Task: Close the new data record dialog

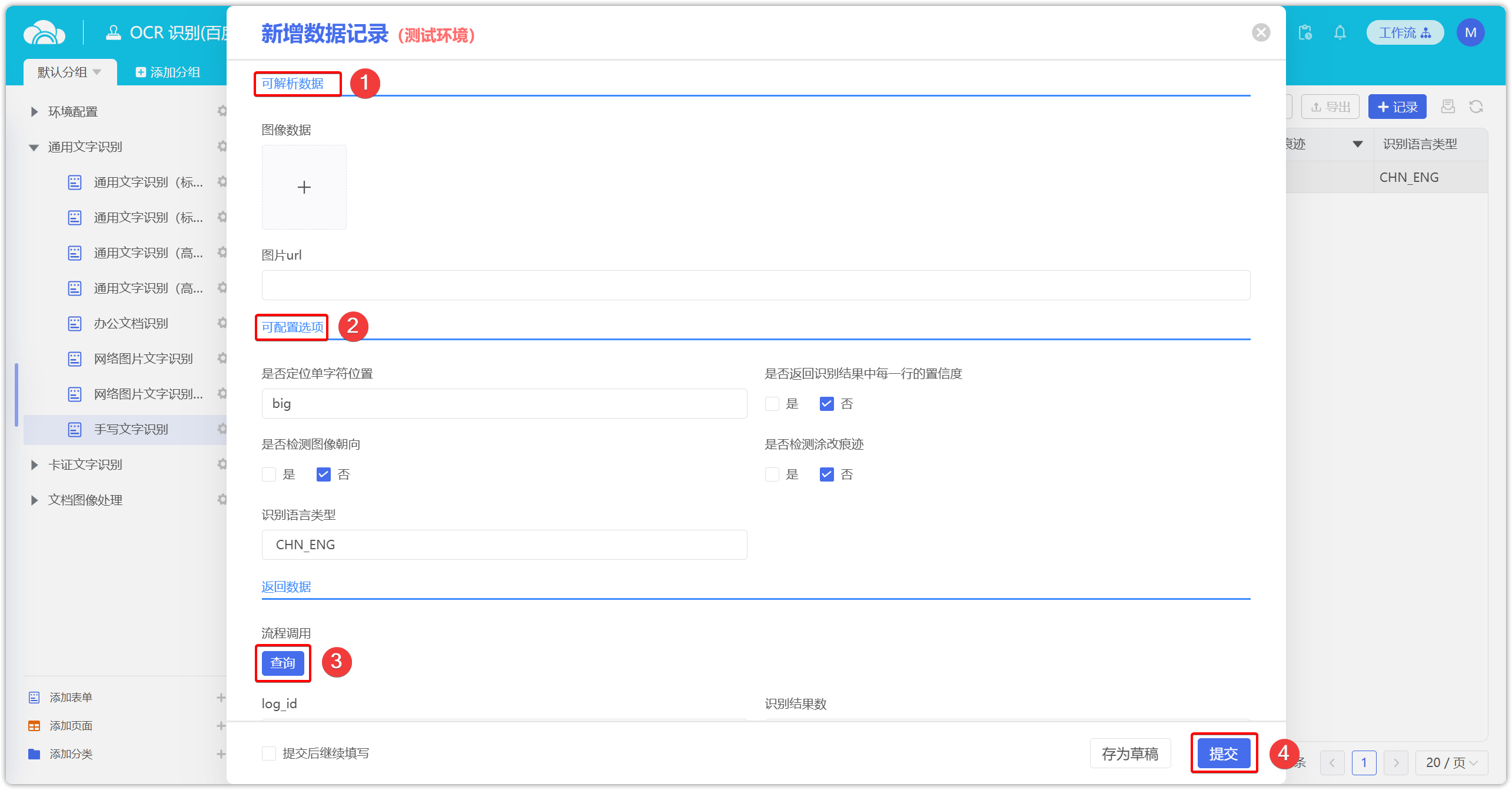Action: pos(1261,32)
